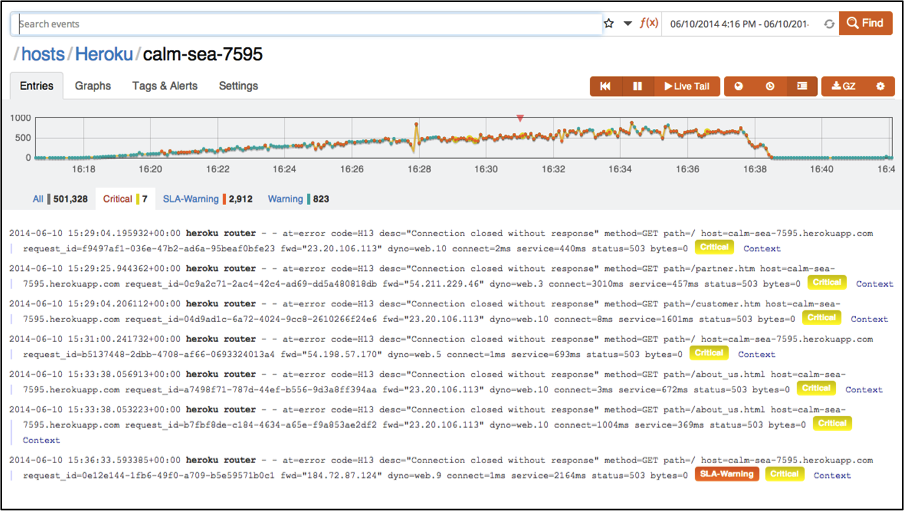Click request_id=f9497af1-036e-47b2-ad6a-95beaf0bfe23 text
The height and width of the screenshot is (511, 904).
point(149,249)
